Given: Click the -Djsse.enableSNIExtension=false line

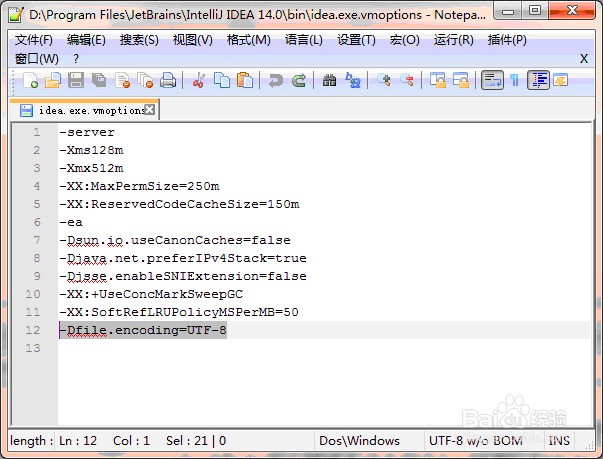Looking at the screenshot, I should tap(183, 276).
